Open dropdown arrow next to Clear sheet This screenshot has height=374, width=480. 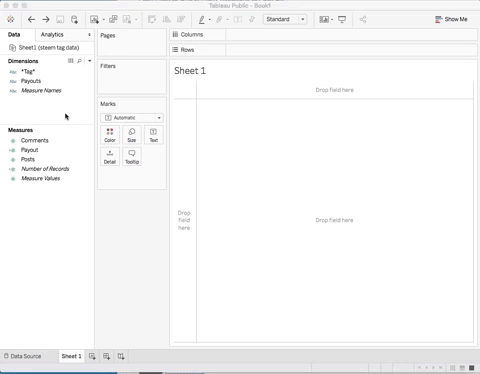[136, 20]
